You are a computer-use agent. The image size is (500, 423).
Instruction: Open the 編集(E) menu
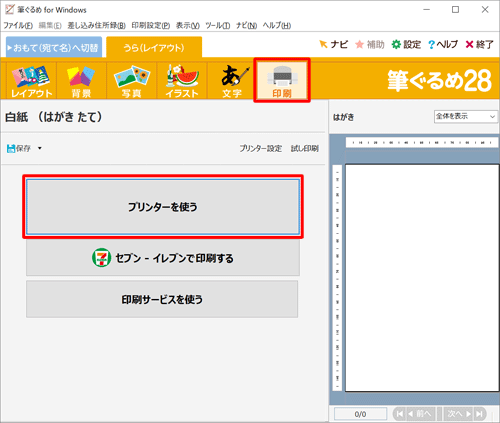(x=50, y=26)
